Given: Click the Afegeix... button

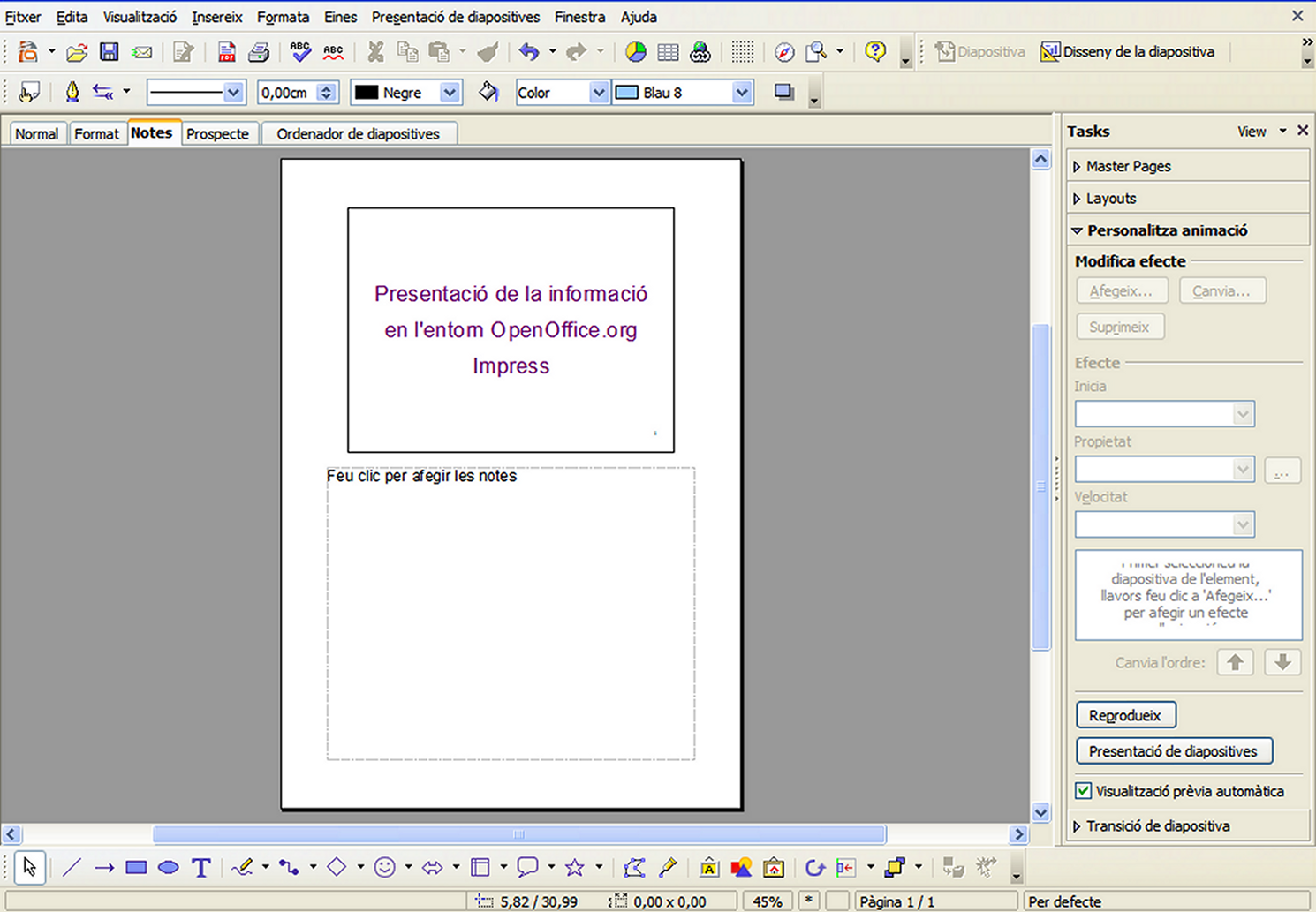Looking at the screenshot, I should coord(1122,290).
